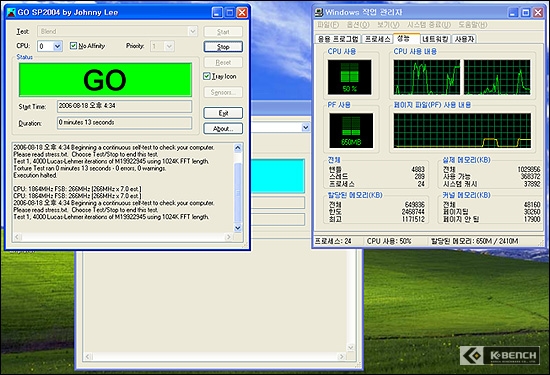This screenshot has width=550, height=375.
Task: Open the Sensors... dialog button
Action: point(223,92)
